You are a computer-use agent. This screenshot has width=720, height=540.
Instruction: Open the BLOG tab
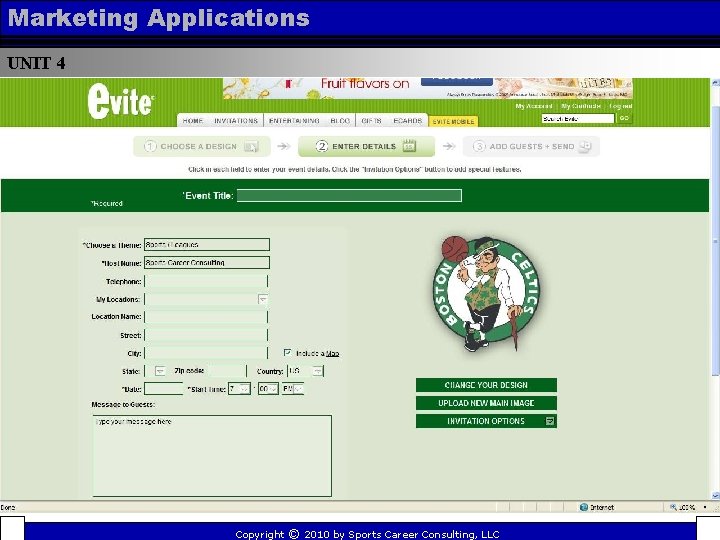coord(340,121)
